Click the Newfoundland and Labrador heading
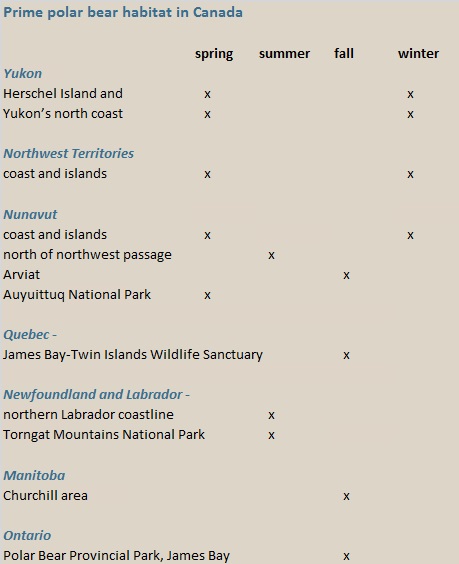 (x=96, y=395)
